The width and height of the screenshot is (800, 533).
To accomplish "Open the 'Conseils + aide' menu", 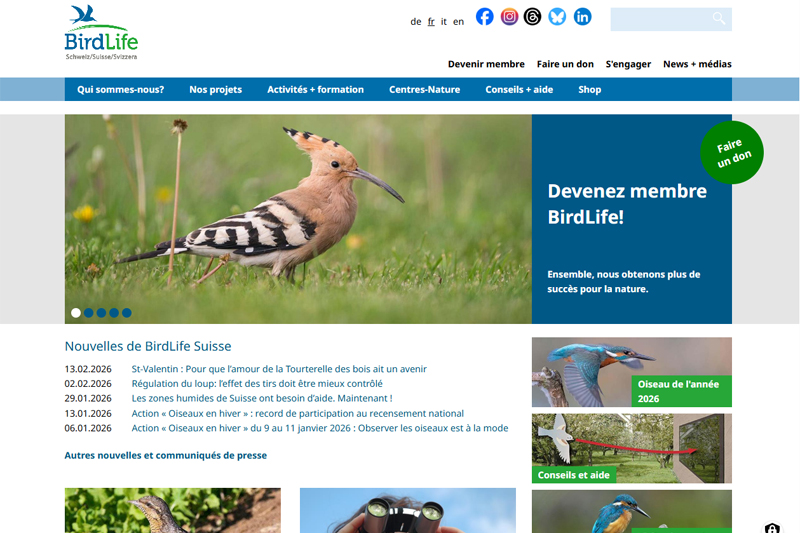I will pyautogui.click(x=519, y=89).
